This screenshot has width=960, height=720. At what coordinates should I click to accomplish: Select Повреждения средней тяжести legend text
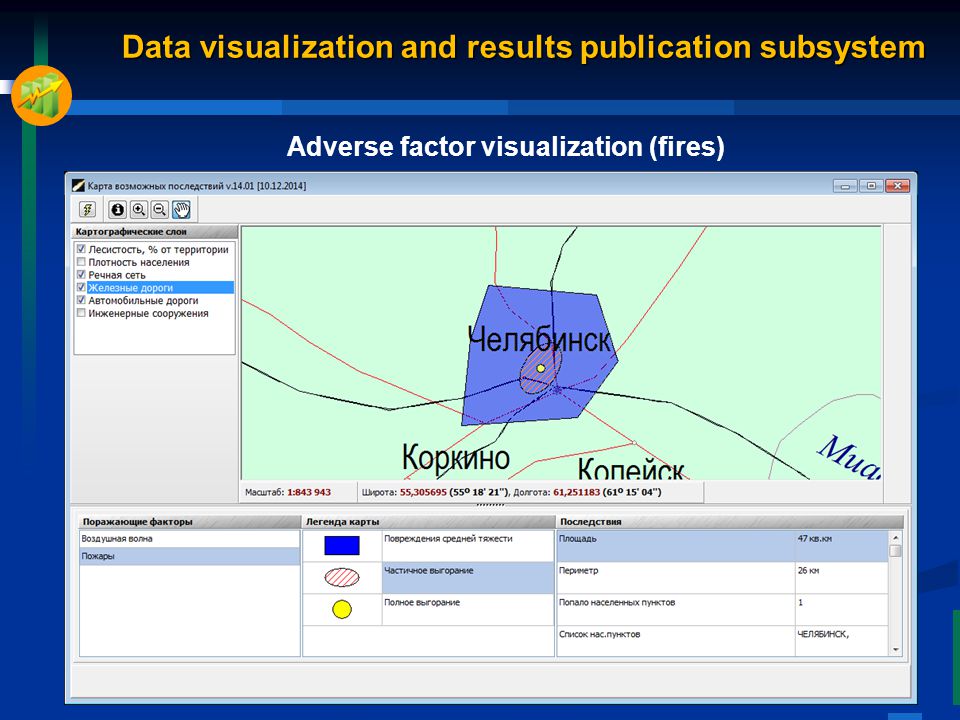click(x=448, y=539)
